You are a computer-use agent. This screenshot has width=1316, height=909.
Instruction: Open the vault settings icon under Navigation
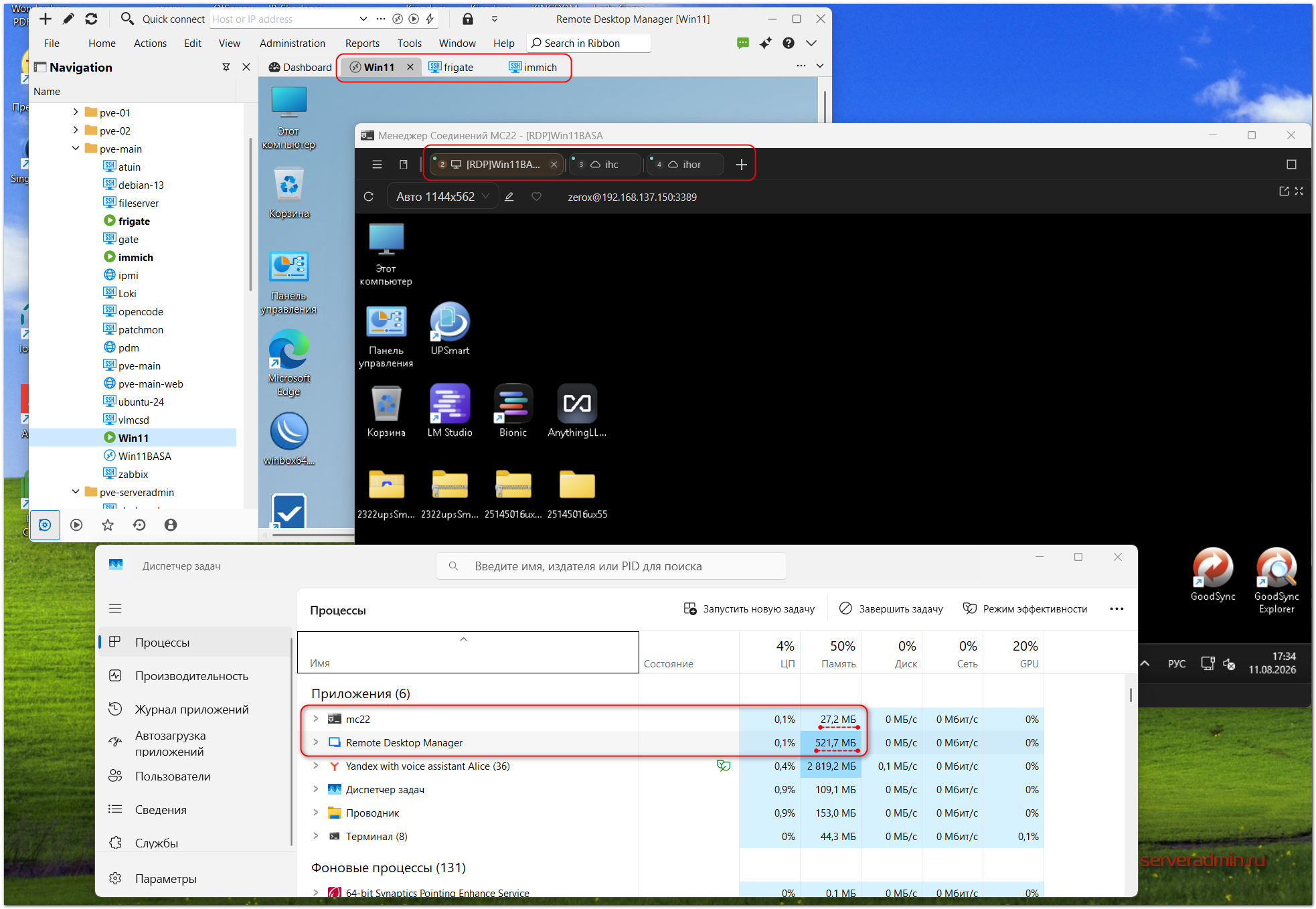pyautogui.click(x=45, y=525)
